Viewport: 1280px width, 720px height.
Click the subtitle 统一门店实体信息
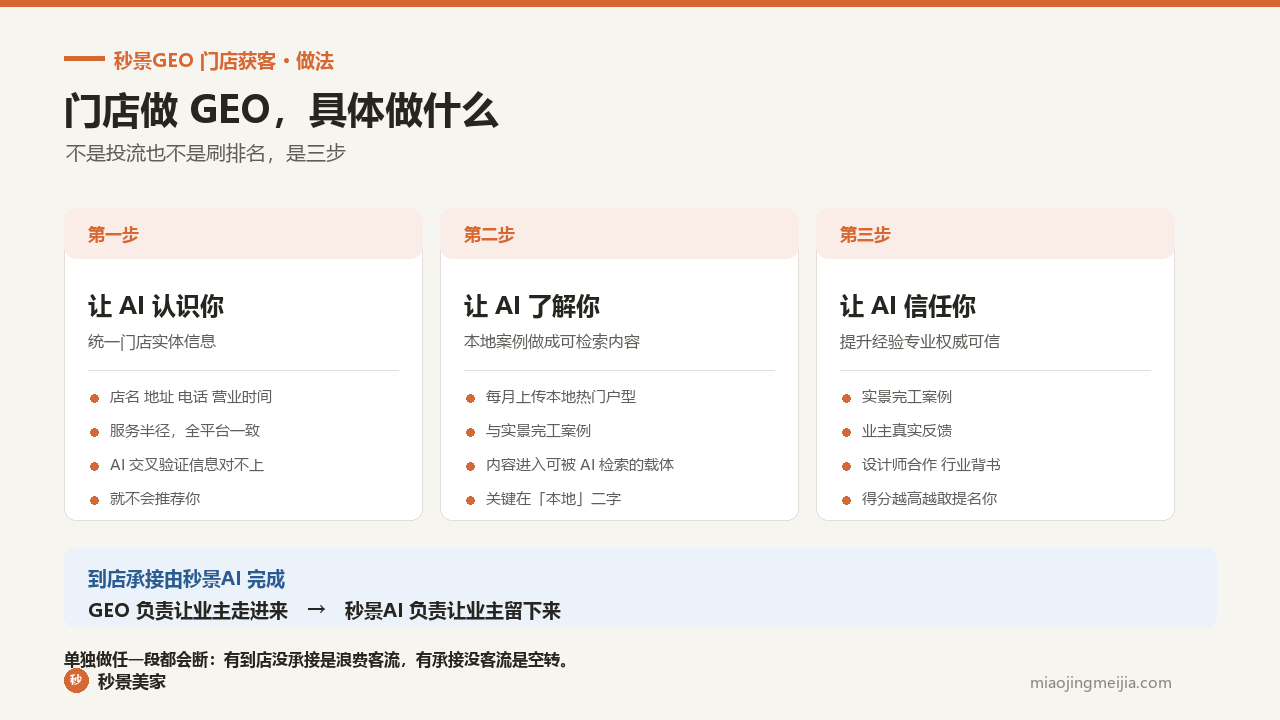coord(152,342)
